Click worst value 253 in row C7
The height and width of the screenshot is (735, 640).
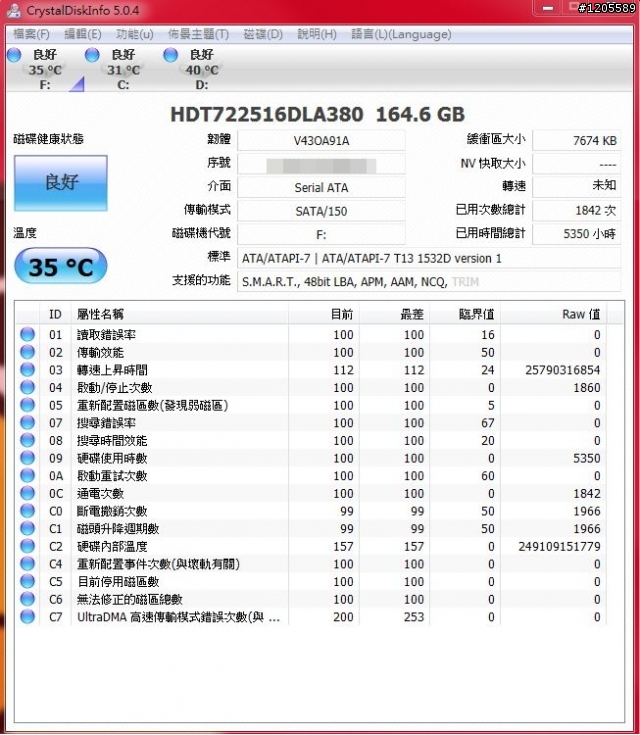pyautogui.click(x=414, y=617)
